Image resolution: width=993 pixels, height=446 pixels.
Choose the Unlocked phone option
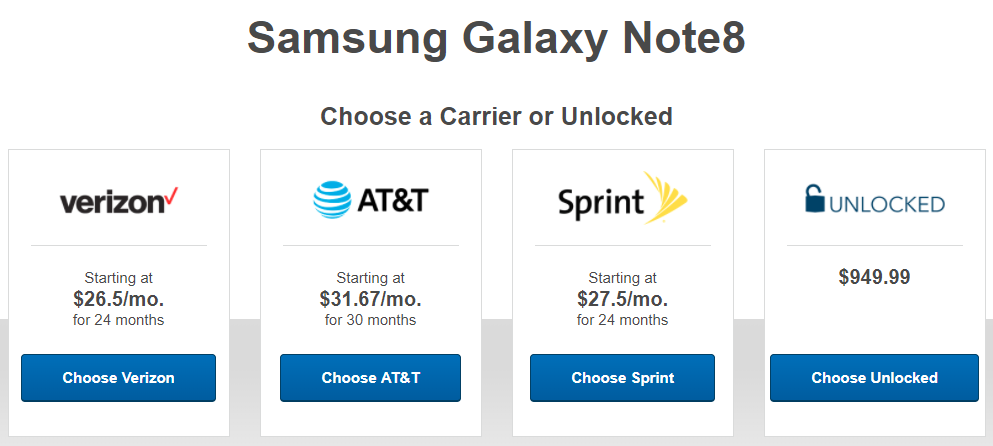click(x=875, y=378)
